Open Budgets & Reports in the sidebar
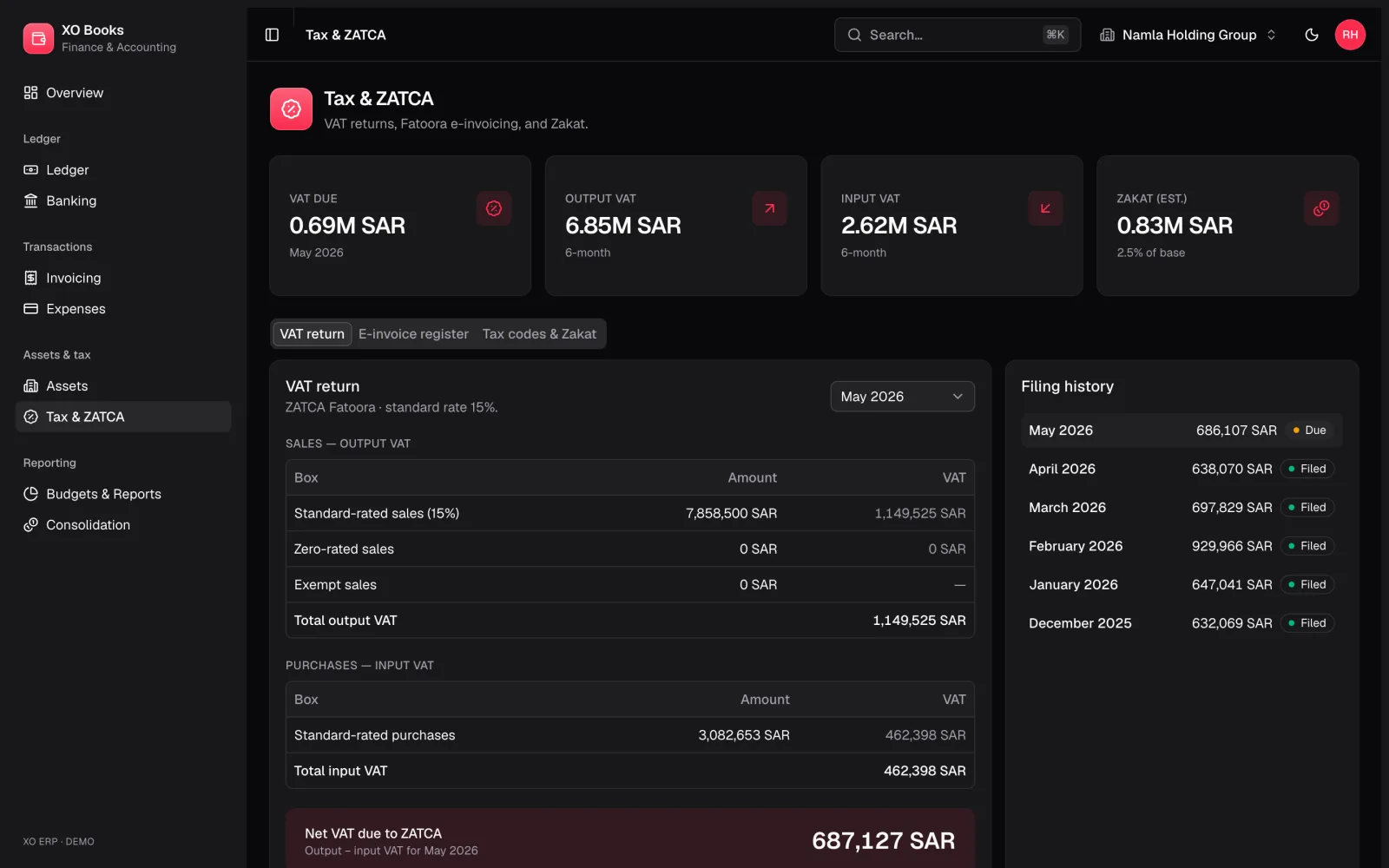This screenshot has height=868, width=1389. [123, 494]
